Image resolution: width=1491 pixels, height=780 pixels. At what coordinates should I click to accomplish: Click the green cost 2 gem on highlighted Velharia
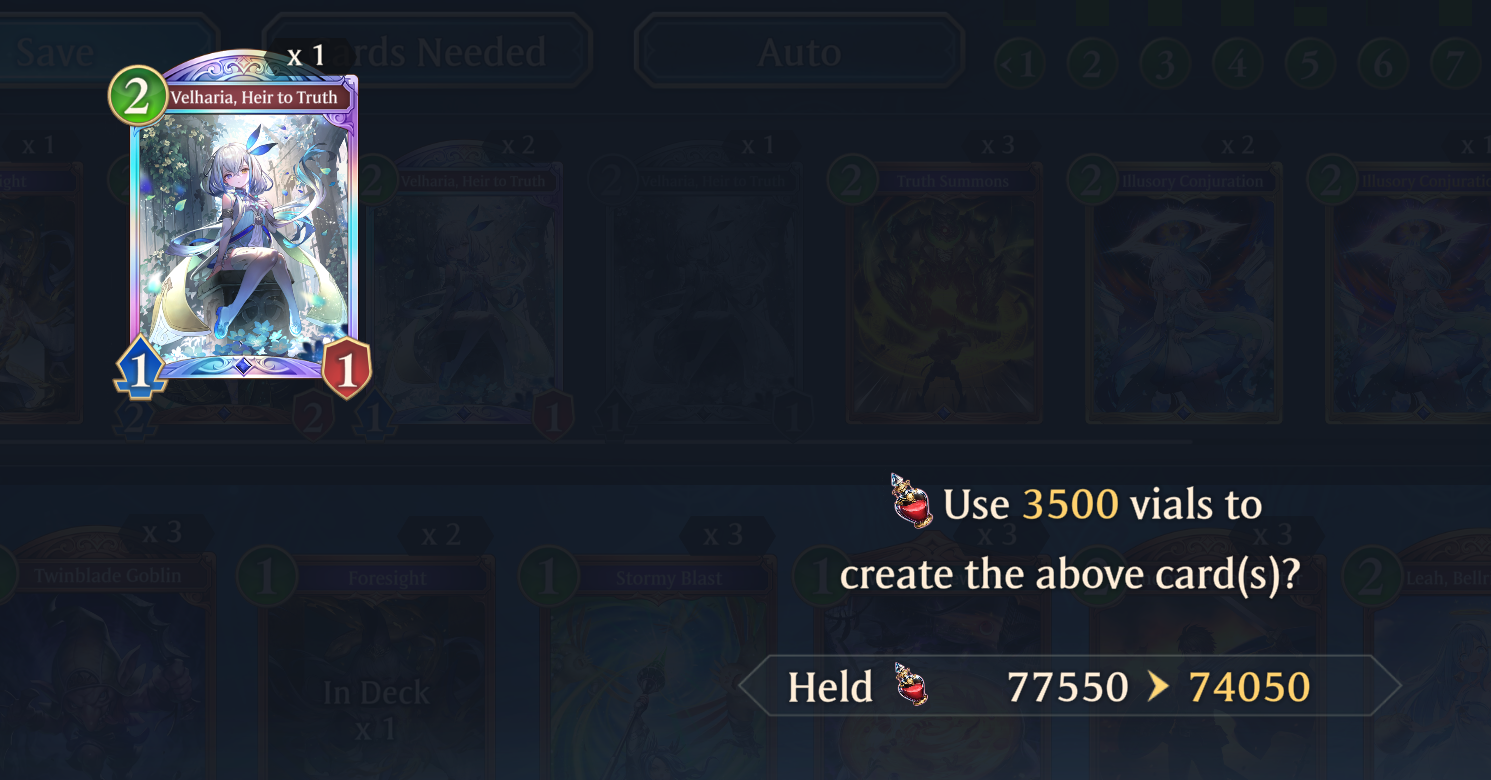coord(137,97)
